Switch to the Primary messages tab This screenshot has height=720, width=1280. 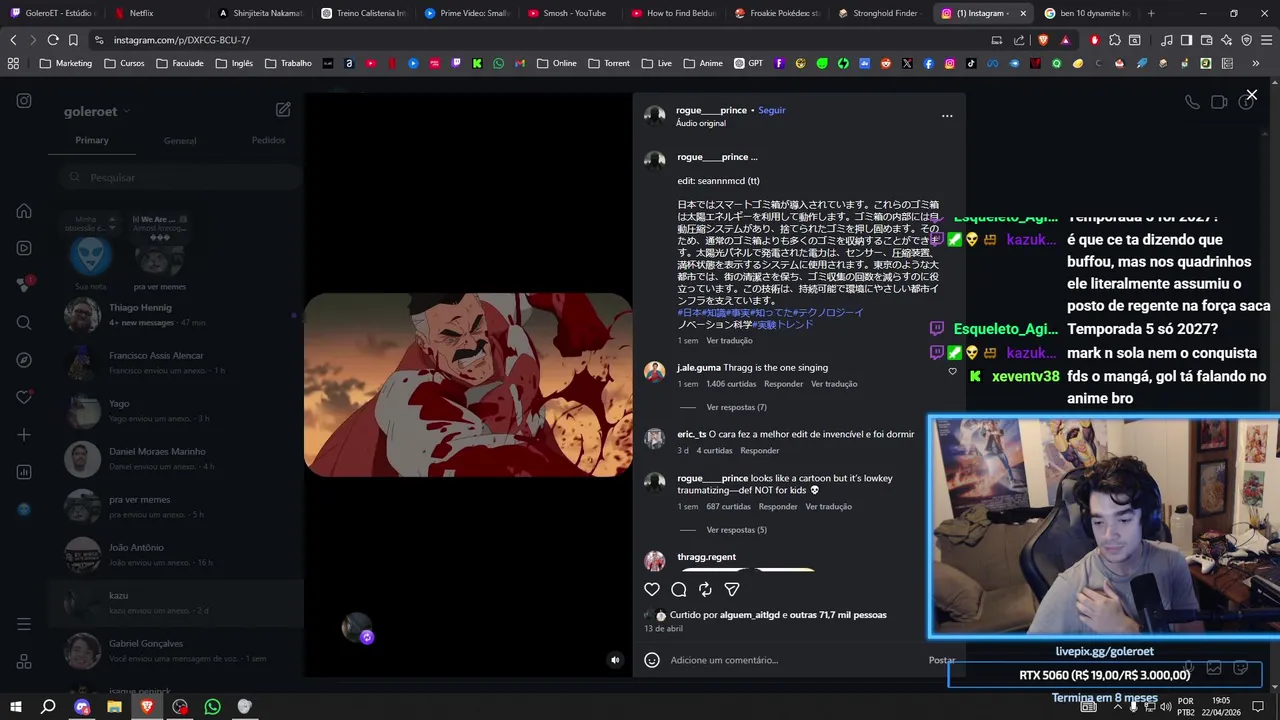coord(92,140)
